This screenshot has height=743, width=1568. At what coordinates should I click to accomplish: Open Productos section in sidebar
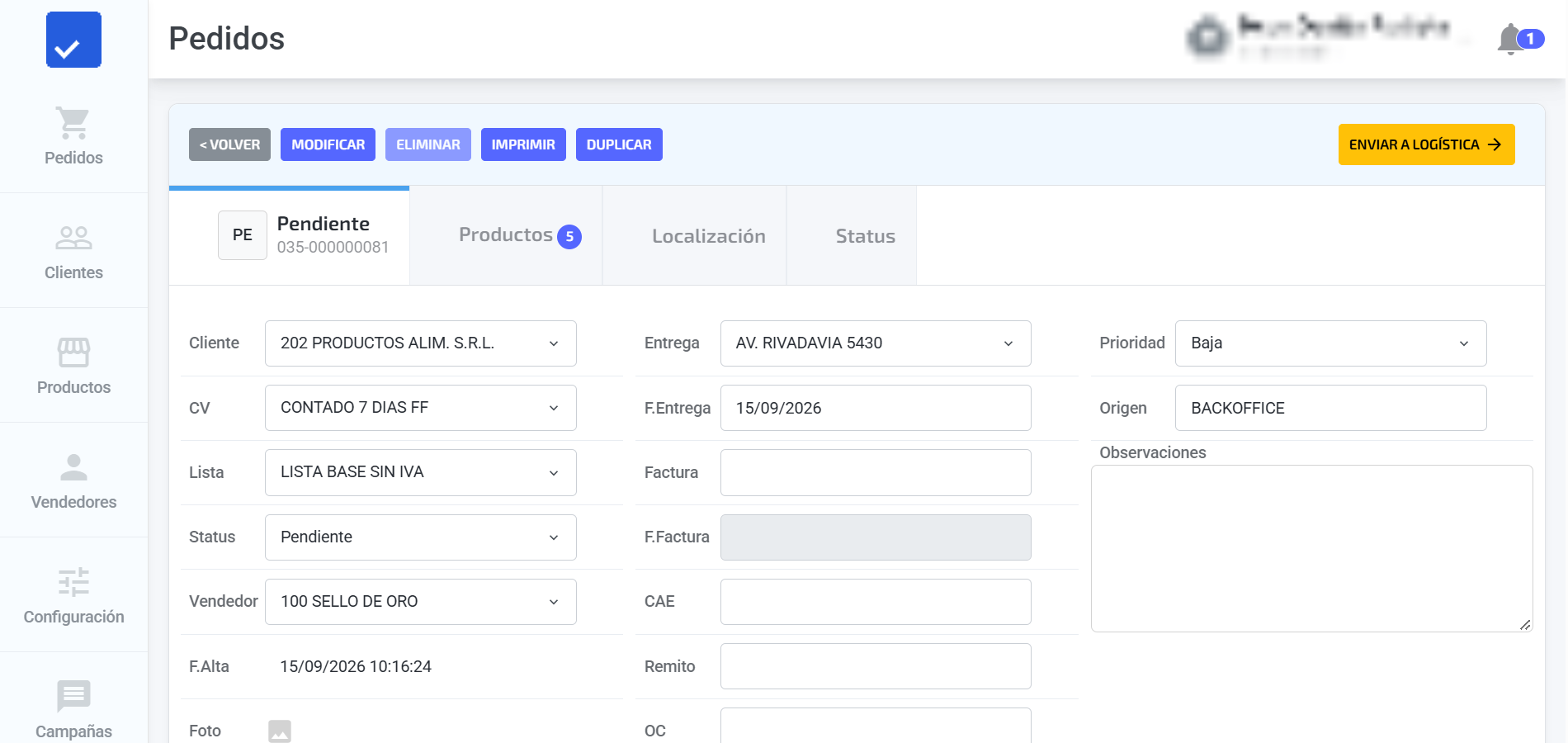click(x=73, y=366)
